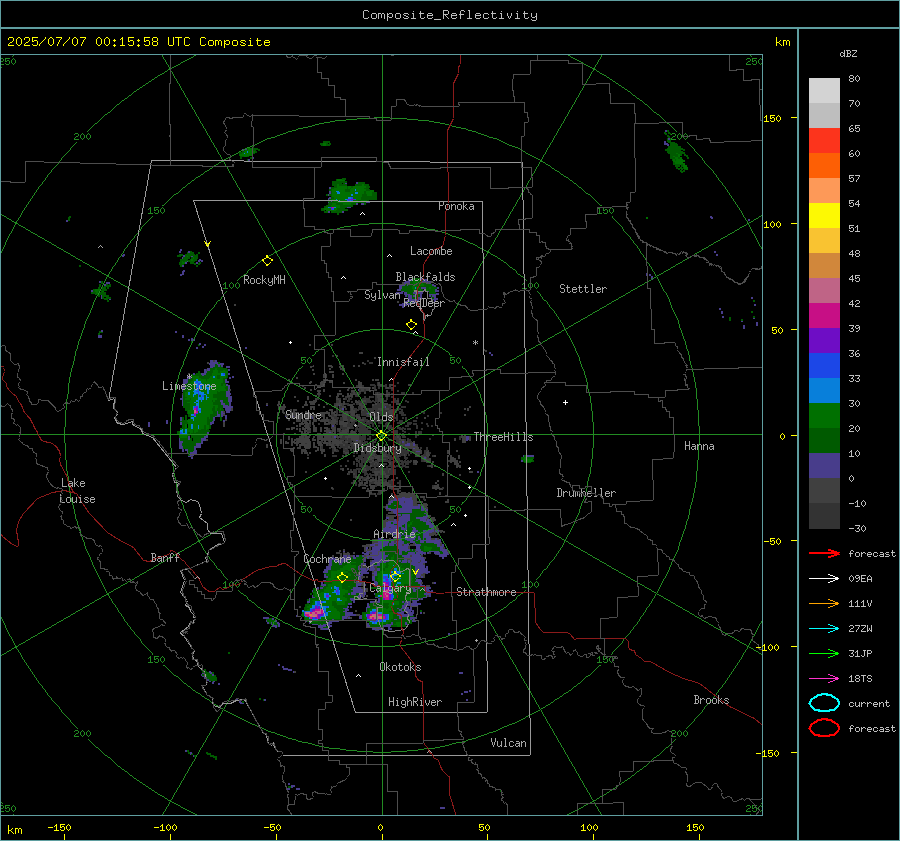Click the Stettler city label

583,289
